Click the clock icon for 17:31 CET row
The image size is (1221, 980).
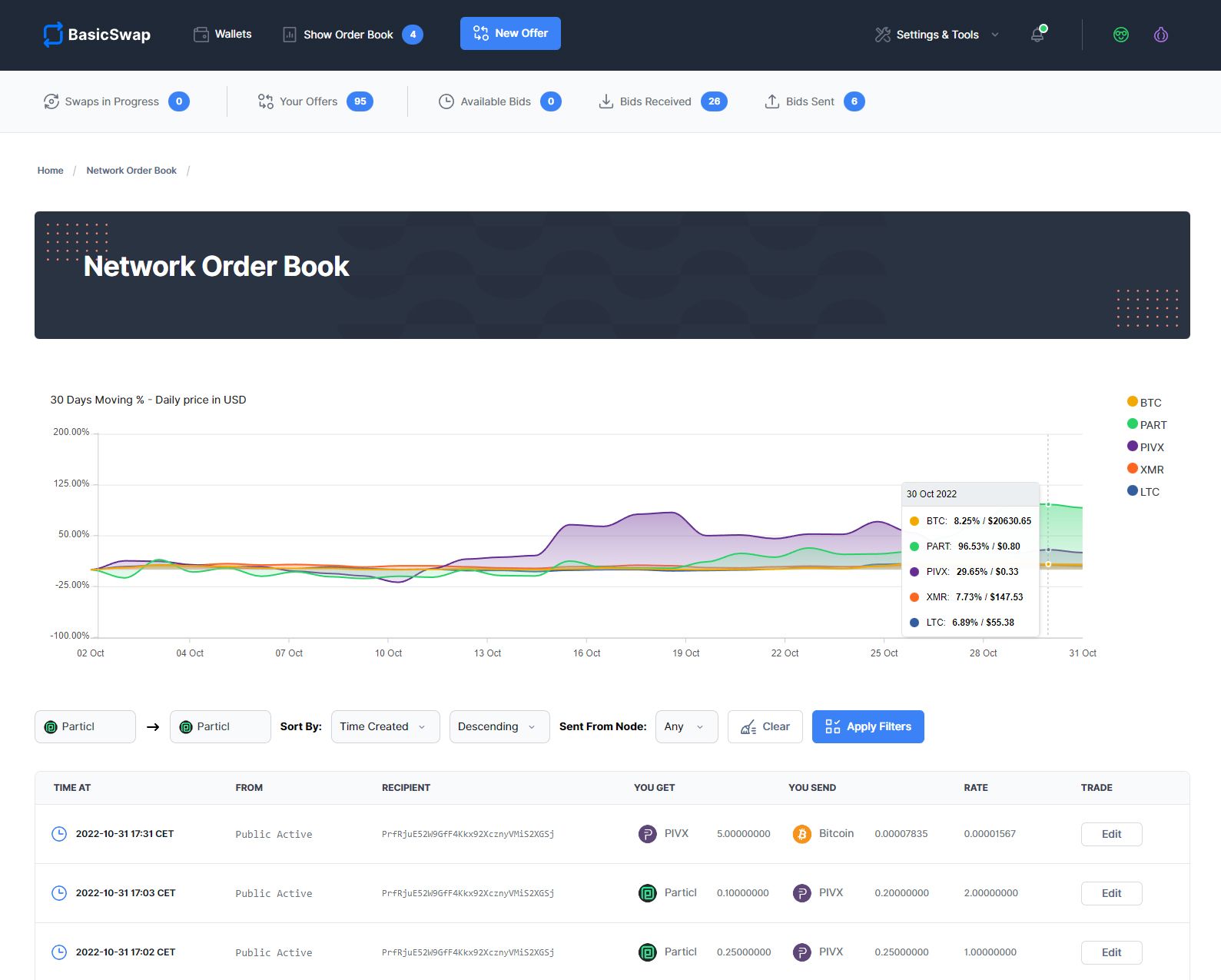coord(59,834)
